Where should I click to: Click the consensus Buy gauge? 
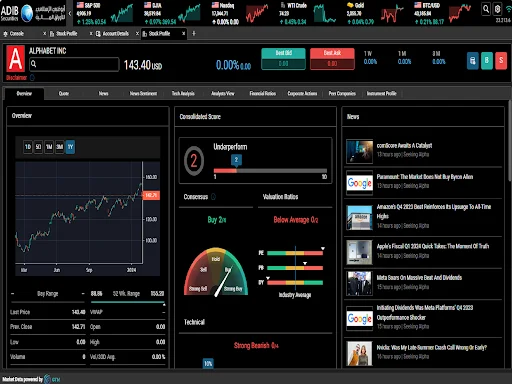[216, 272]
